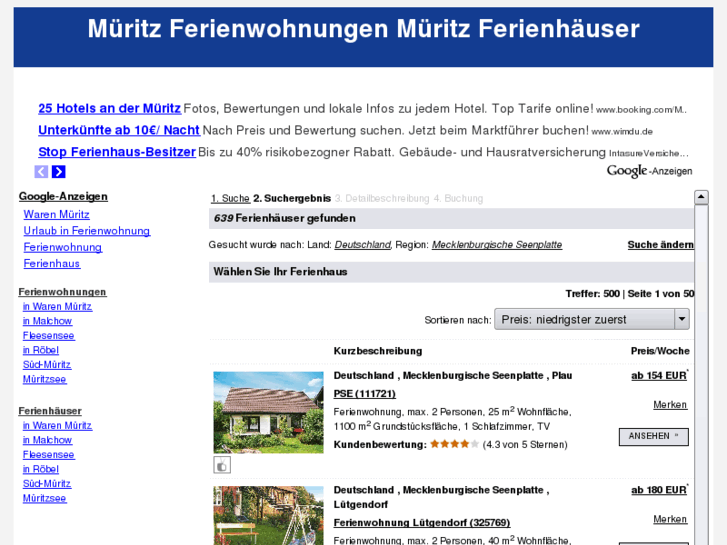Click the 'Waren Müritz' sidebar ad link
This screenshot has height=545, width=727.
coord(57,214)
